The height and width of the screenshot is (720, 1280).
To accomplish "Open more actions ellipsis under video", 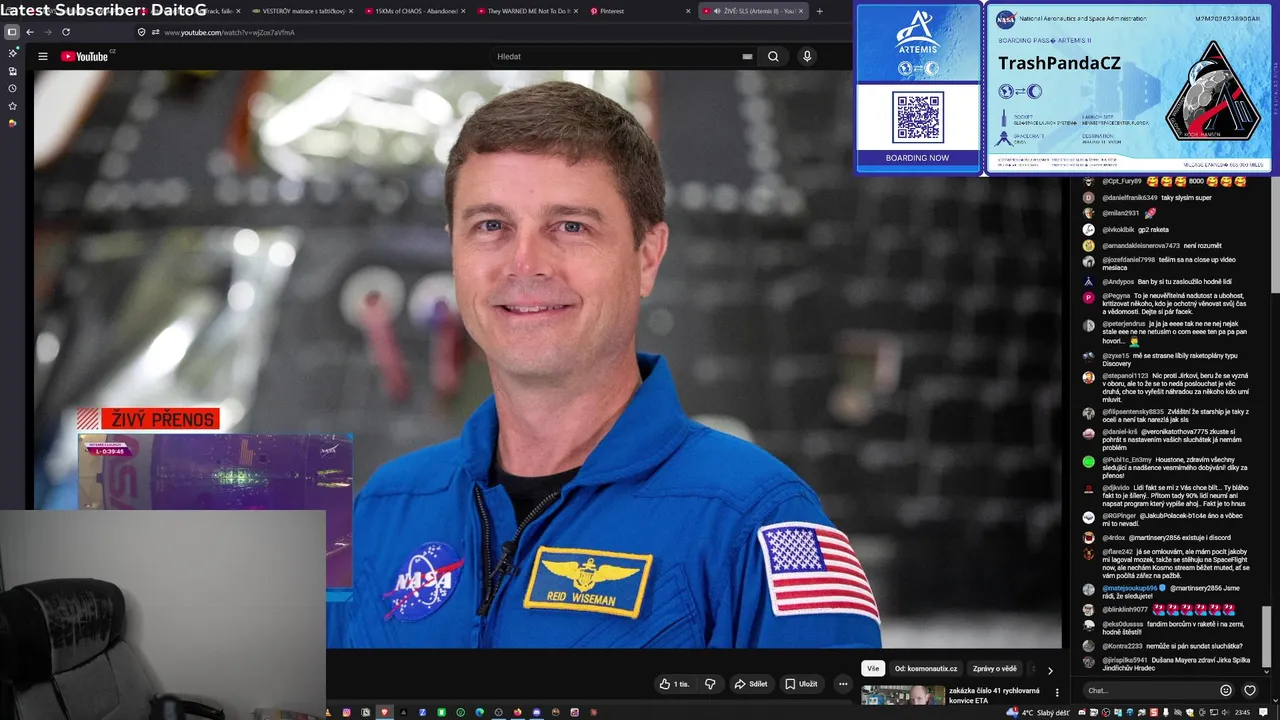I will [x=843, y=684].
